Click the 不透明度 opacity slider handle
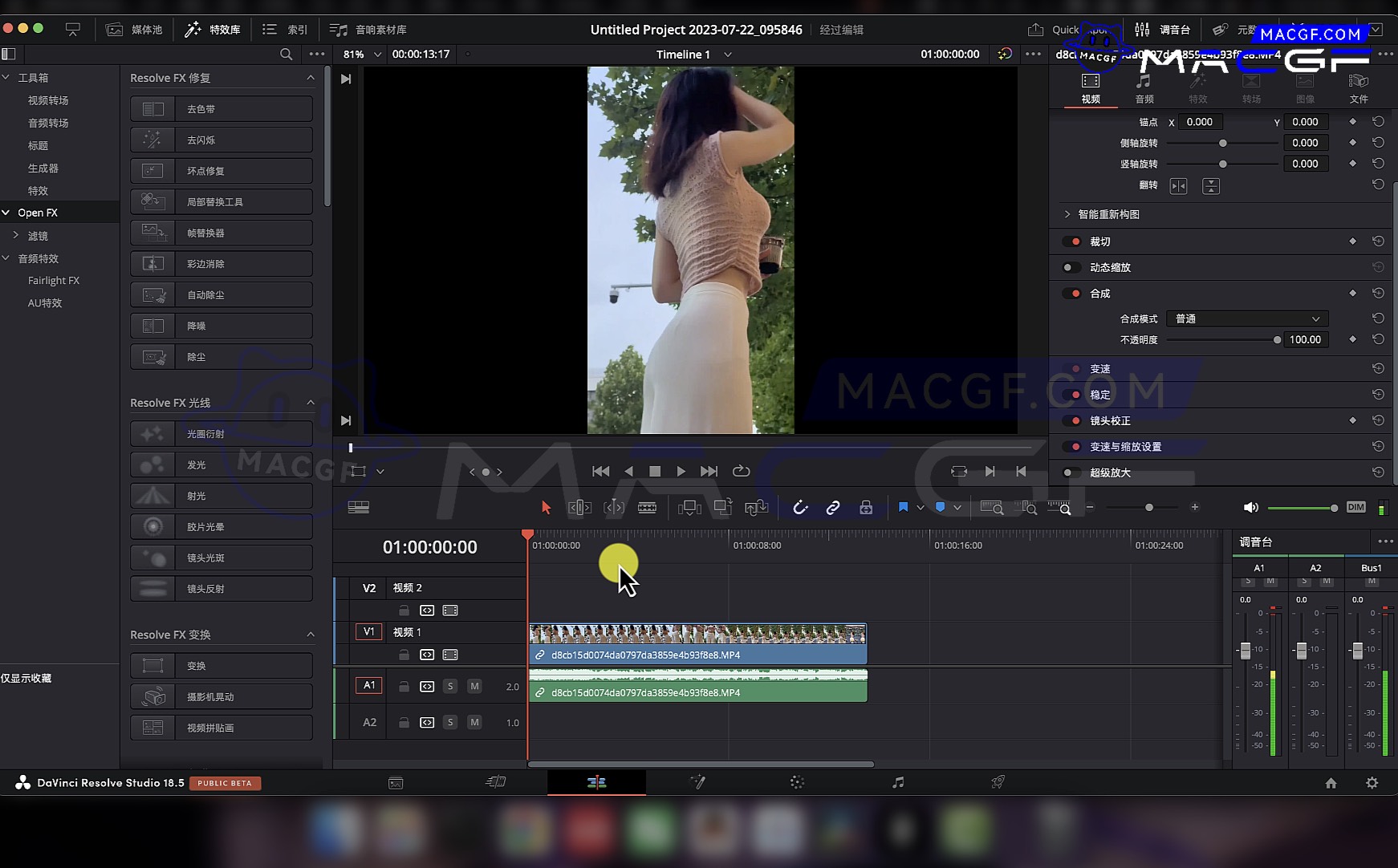 (1277, 340)
